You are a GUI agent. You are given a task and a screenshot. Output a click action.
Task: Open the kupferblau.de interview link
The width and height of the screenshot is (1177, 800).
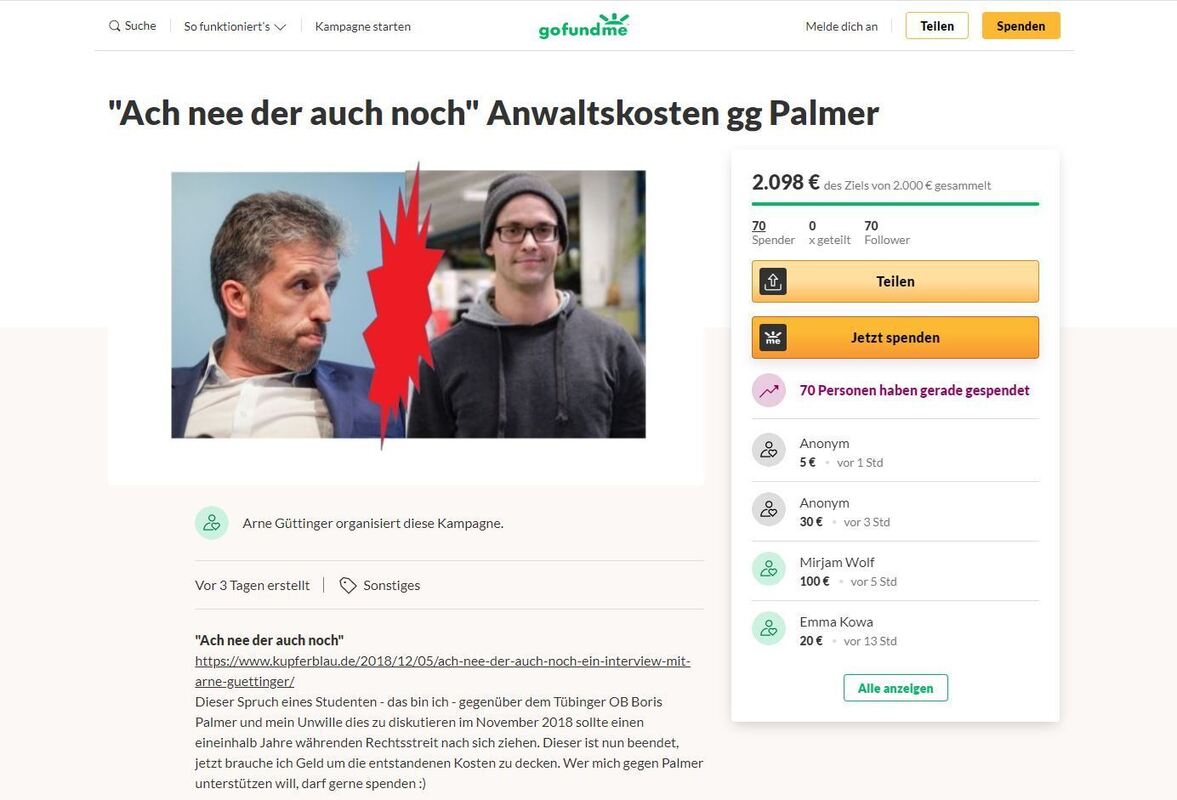coord(443,671)
